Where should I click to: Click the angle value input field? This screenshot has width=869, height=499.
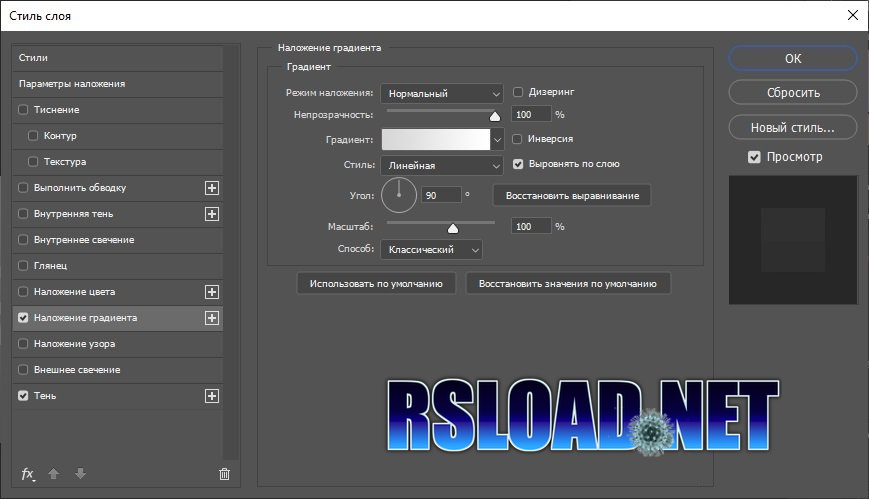click(x=441, y=195)
